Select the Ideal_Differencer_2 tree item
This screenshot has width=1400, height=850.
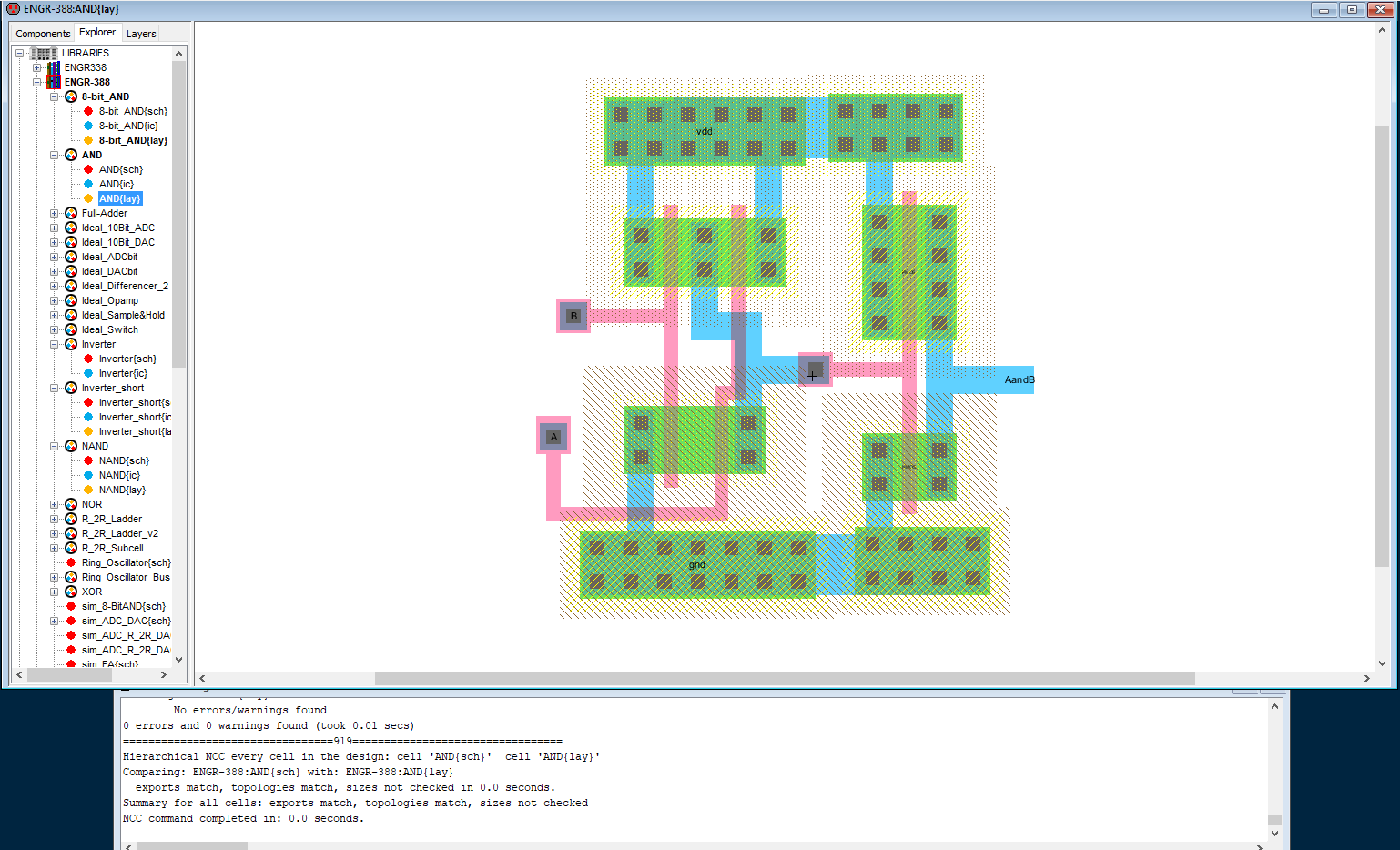click(x=125, y=286)
